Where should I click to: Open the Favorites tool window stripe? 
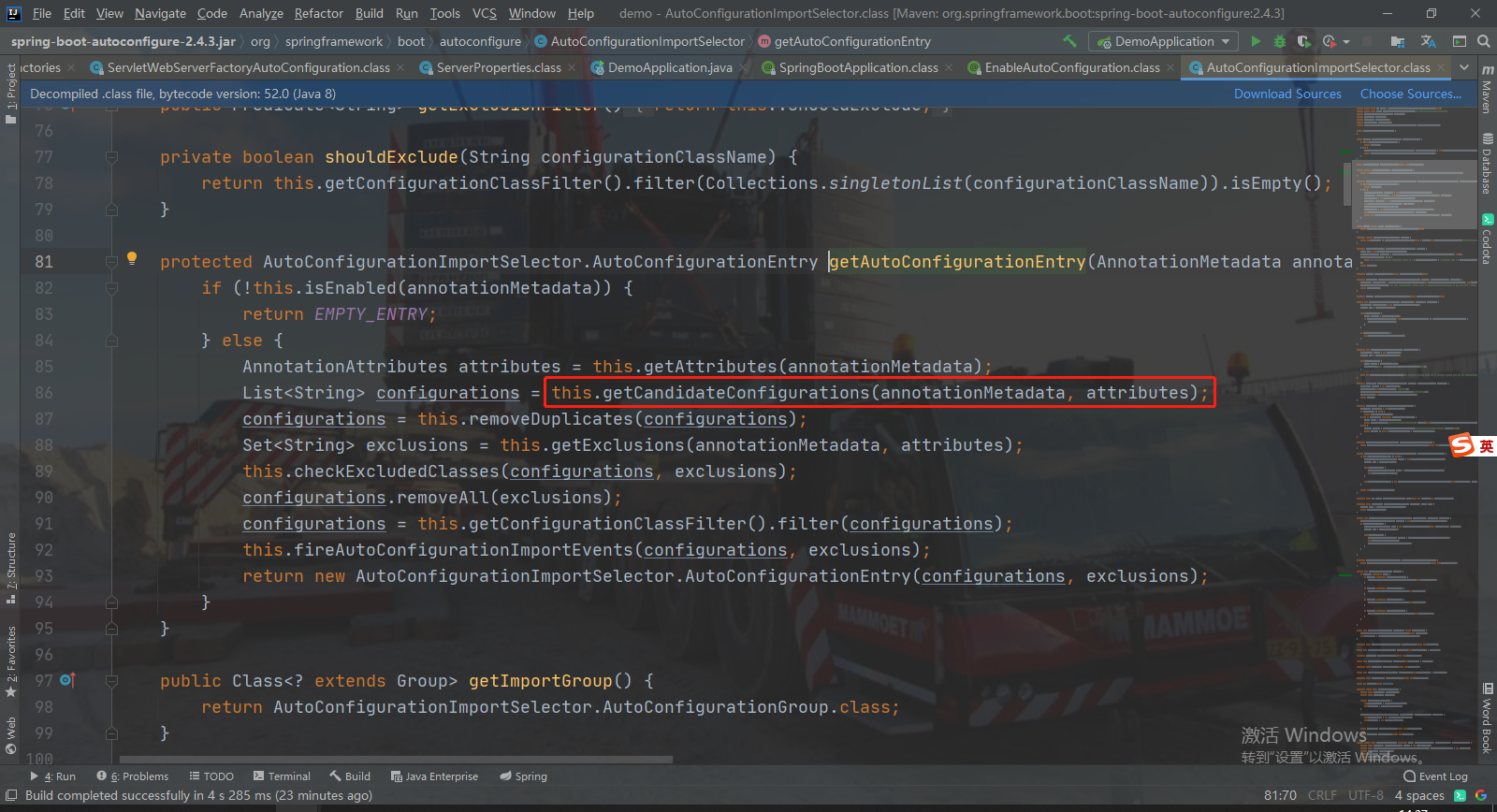click(10, 661)
